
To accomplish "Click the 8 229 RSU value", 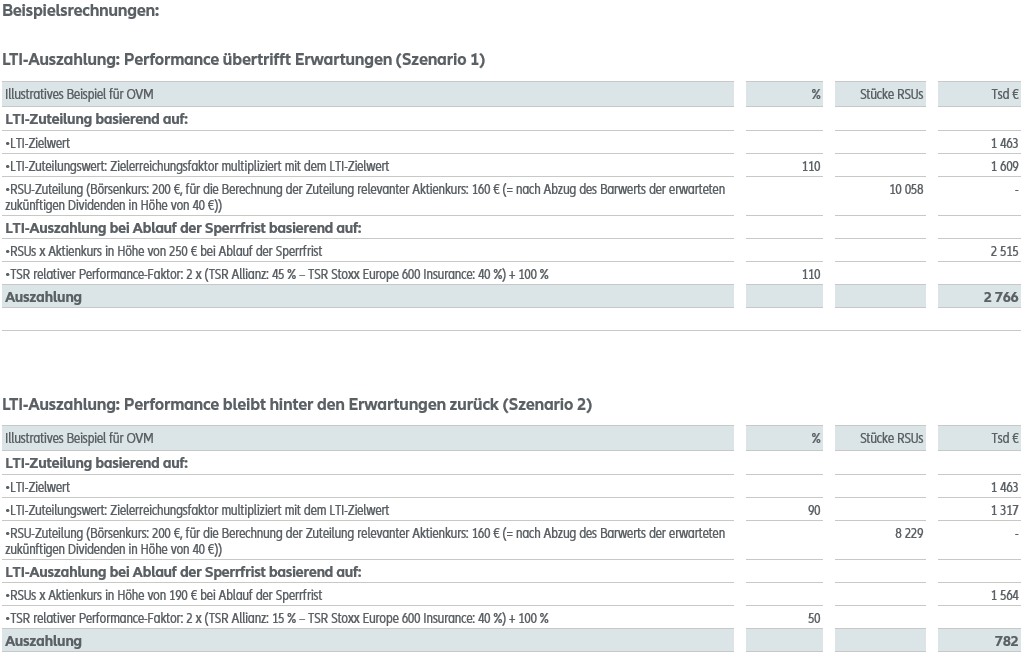I will click(909, 534).
